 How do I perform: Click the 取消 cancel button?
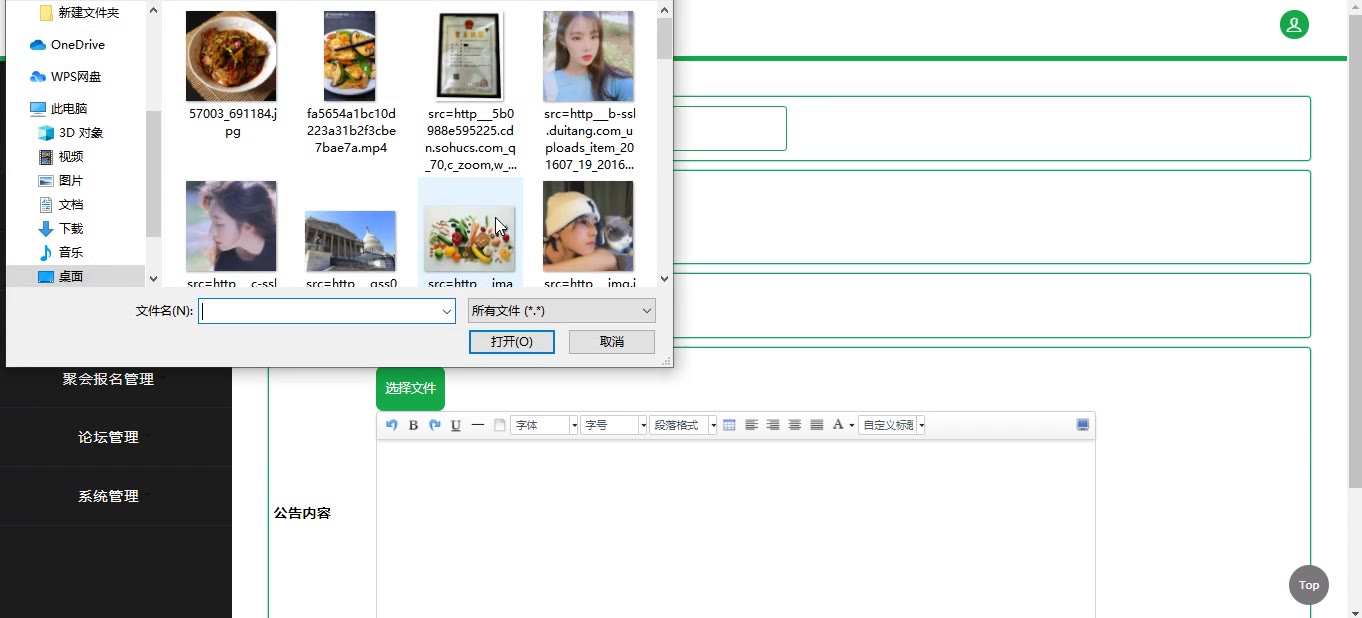coord(611,342)
